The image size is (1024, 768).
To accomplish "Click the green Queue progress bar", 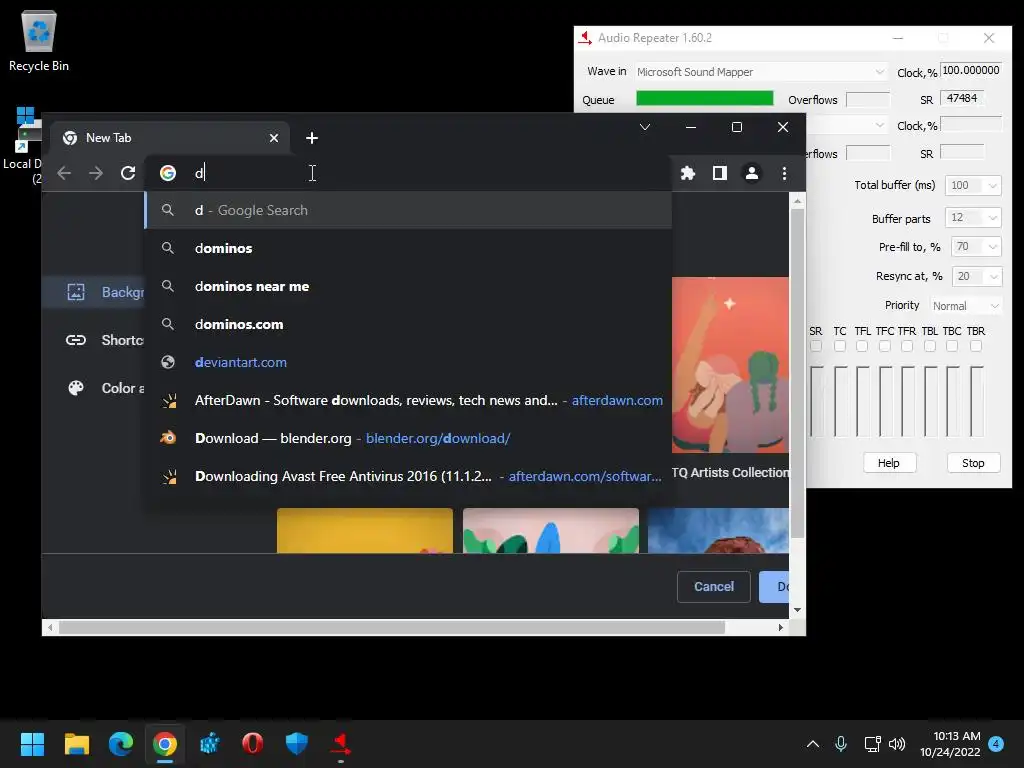I will pyautogui.click(x=705, y=99).
